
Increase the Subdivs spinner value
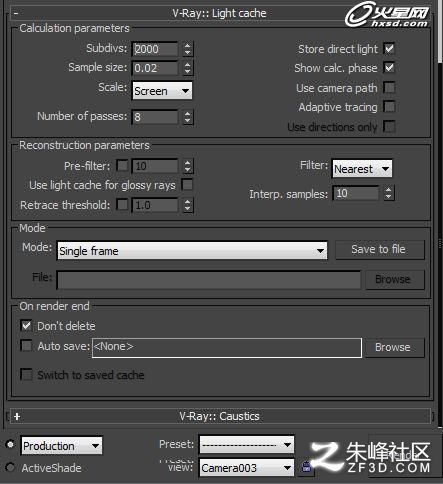pos(188,45)
